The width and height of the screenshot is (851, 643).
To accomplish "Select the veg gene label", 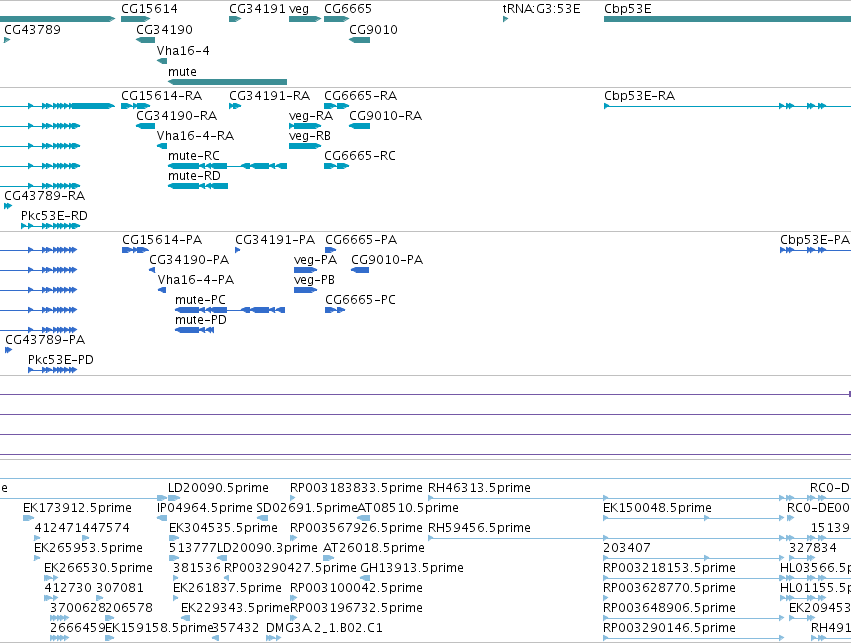I will point(299,9).
